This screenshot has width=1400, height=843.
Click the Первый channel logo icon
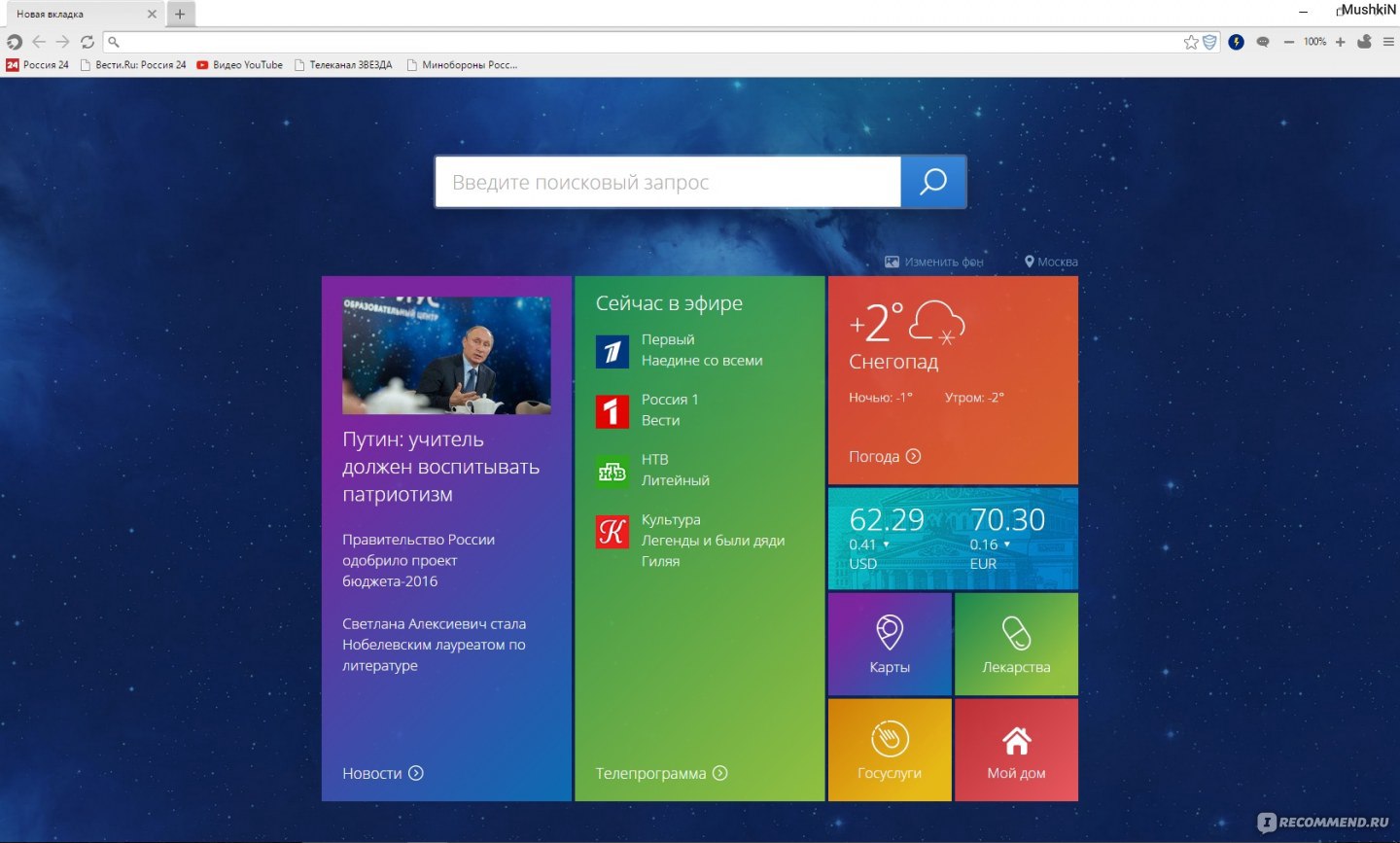[612, 351]
